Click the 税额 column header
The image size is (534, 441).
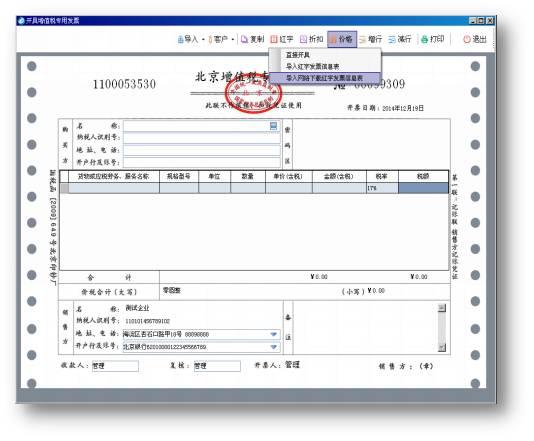[x=423, y=176]
